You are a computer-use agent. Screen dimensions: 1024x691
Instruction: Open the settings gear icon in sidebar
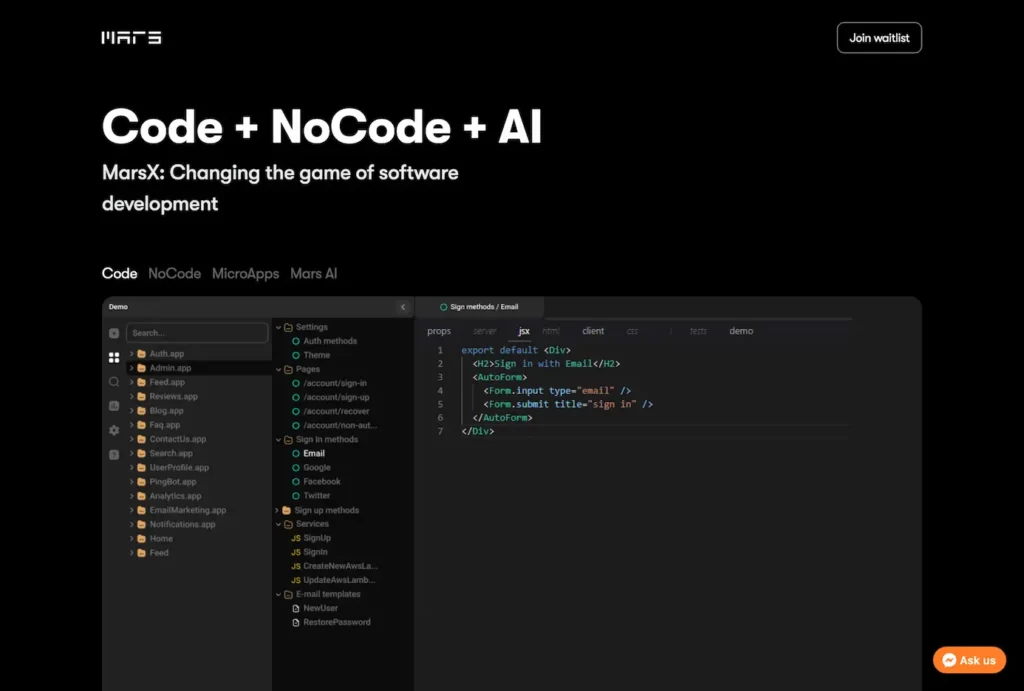click(x=114, y=430)
